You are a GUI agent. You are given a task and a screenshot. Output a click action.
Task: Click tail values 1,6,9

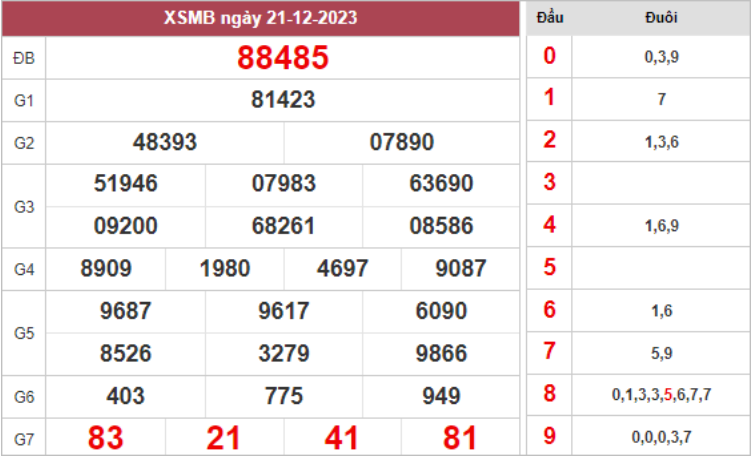click(x=661, y=226)
